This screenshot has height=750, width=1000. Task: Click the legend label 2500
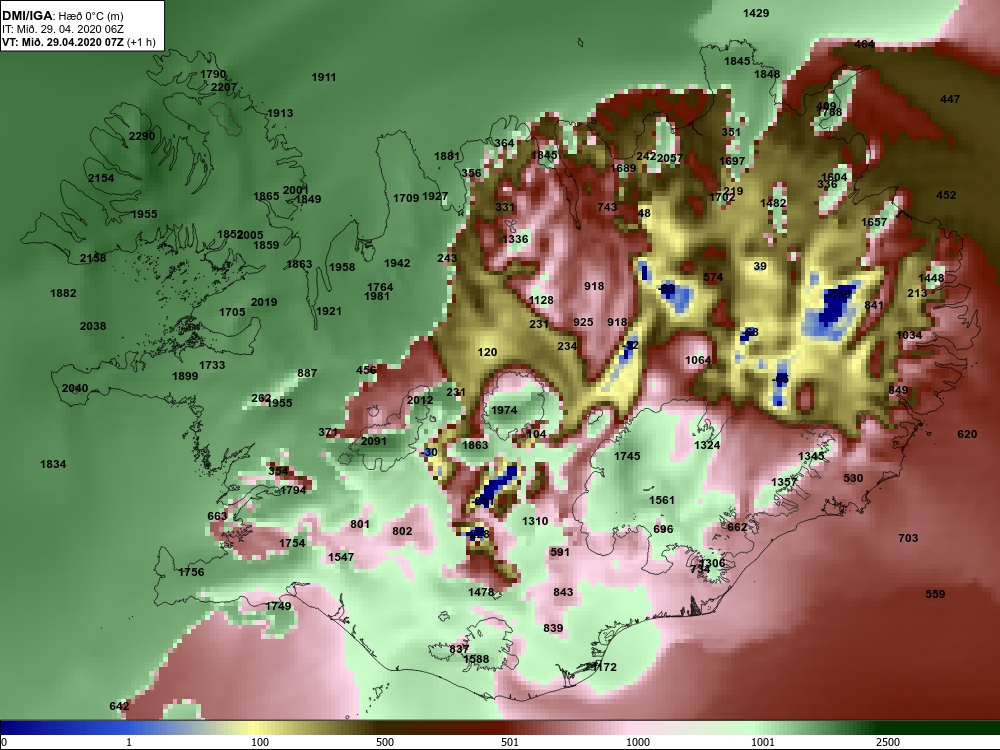coord(888,742)
